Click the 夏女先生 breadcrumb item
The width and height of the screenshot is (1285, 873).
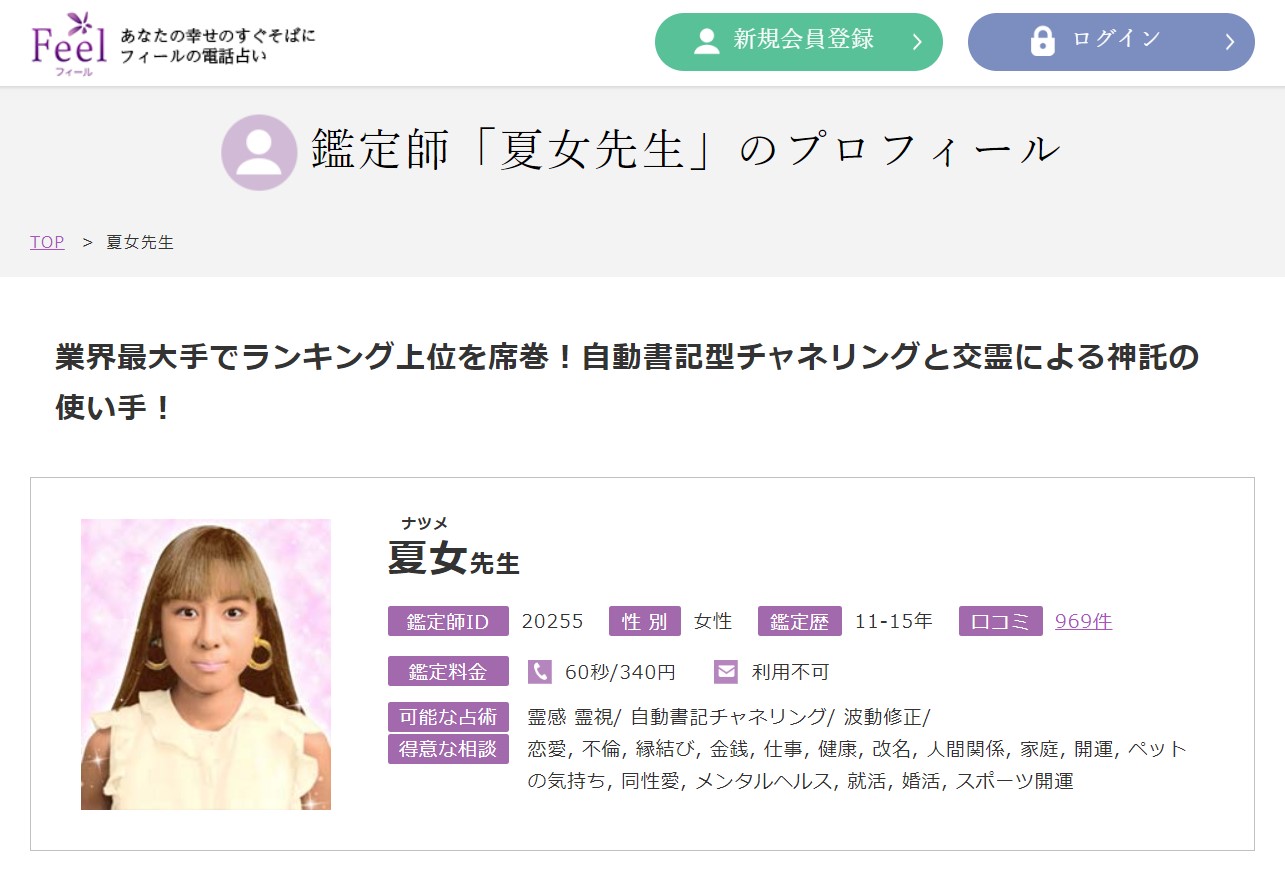(140, 242)
